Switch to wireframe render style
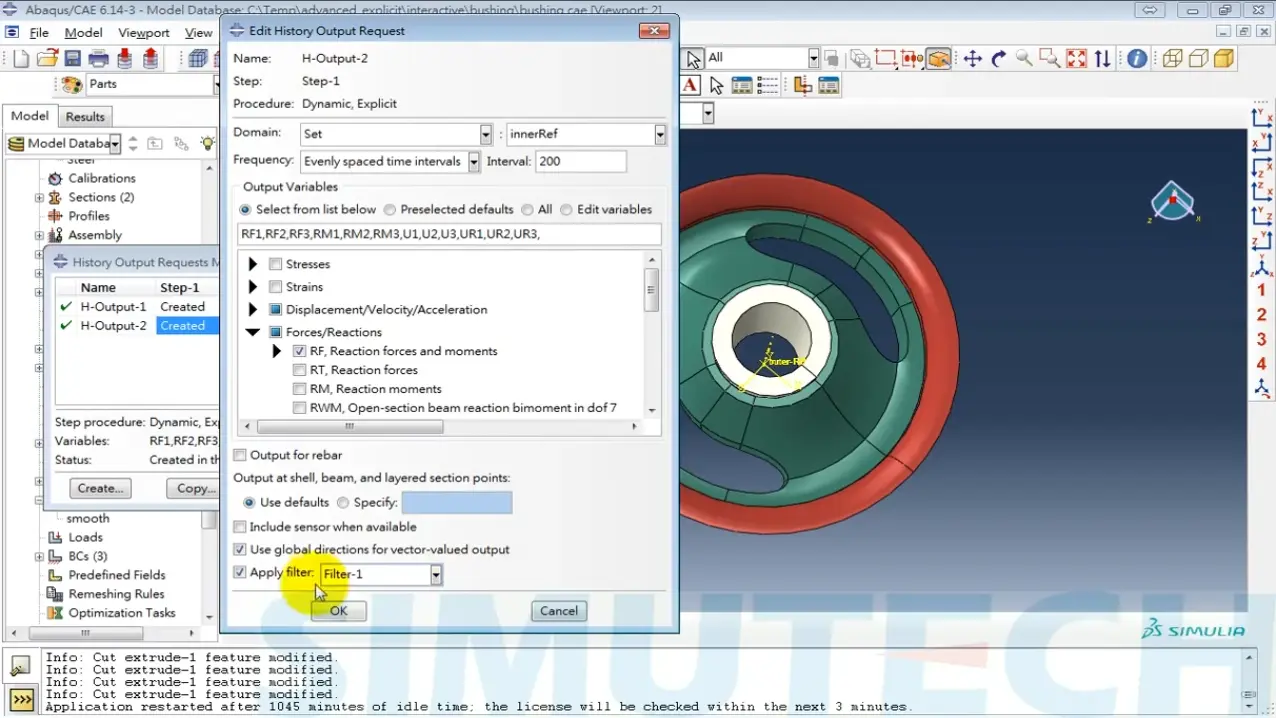The width and height of the screenshot is (1276, 718). [1172, 59]
